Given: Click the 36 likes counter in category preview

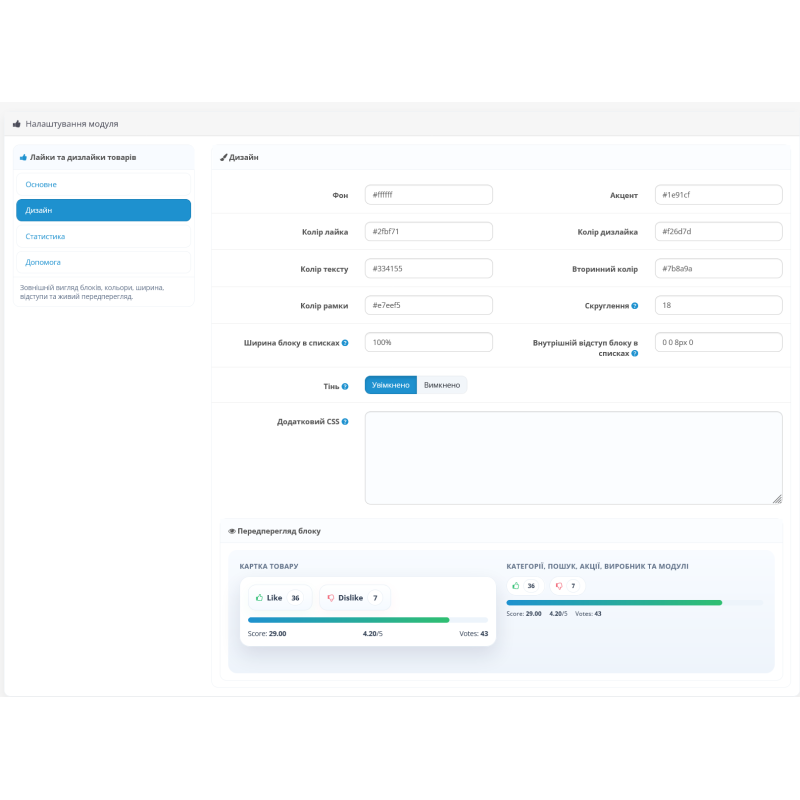Looking at the screenshot, I should point(531,586).
